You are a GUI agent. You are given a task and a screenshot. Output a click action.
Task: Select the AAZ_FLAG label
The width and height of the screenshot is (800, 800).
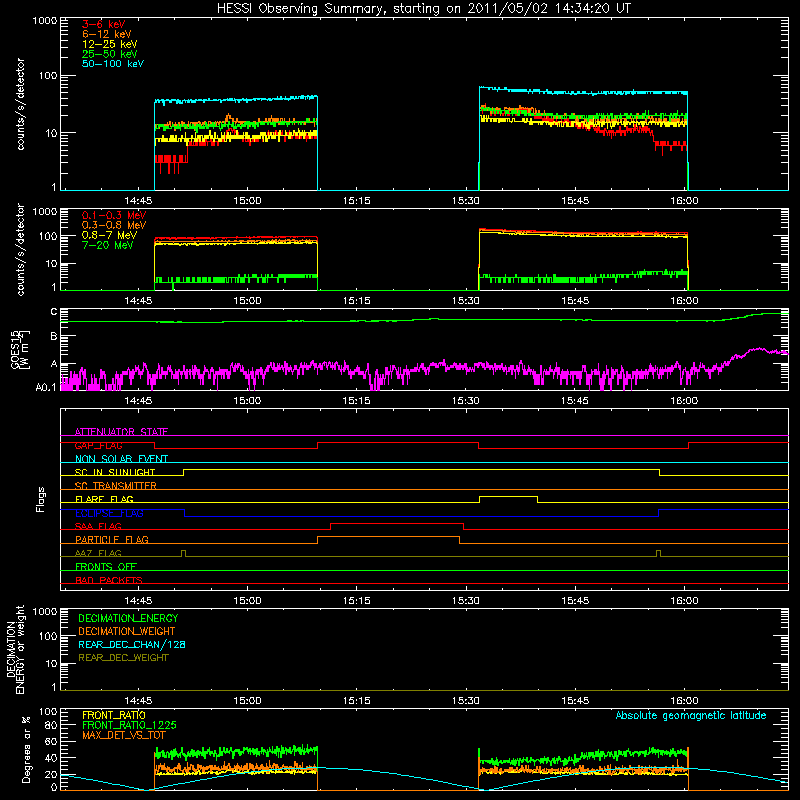(x=98, y=553)
